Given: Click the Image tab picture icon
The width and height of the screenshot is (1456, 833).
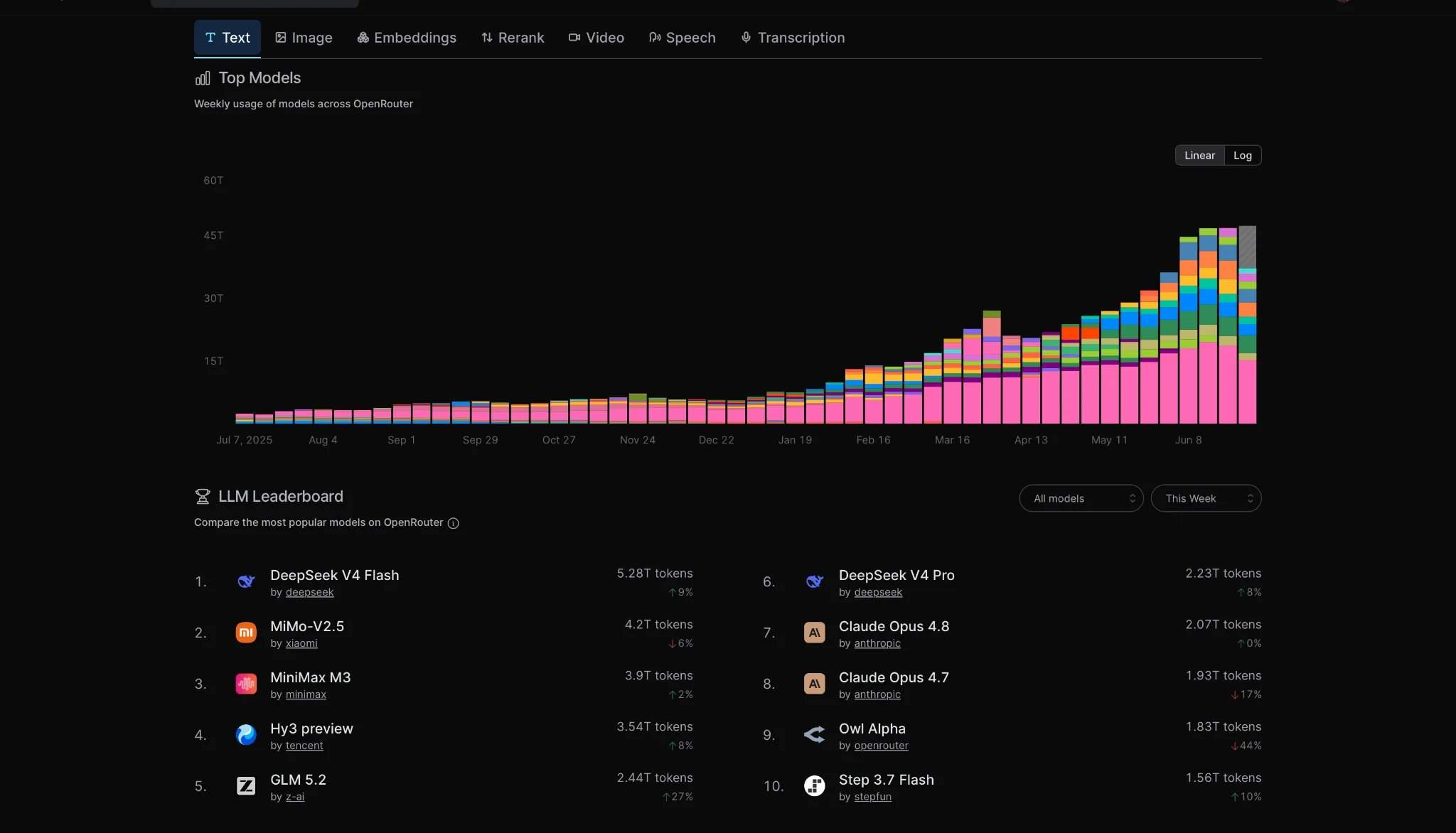Looking at the screenshot, I should pyautogui.click(x=281, y=38).
